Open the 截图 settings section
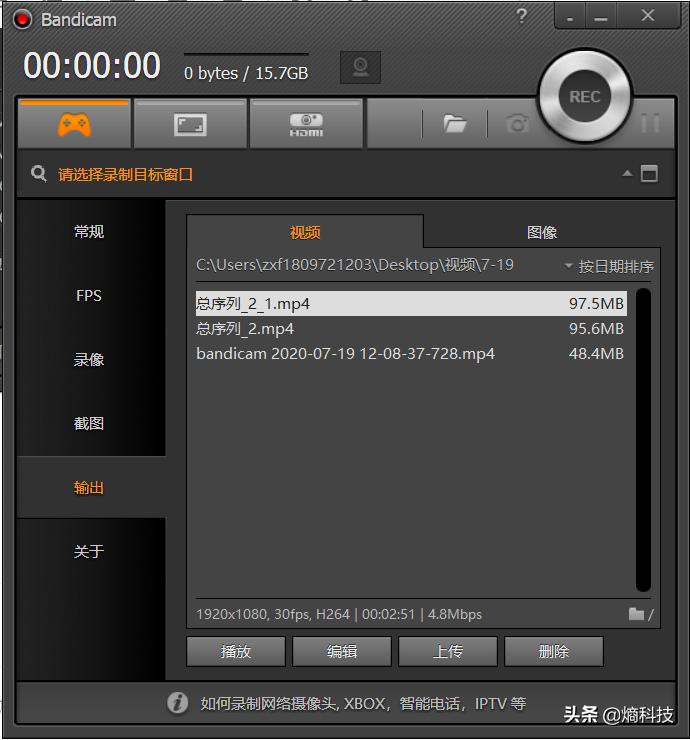This screenshot has width=690, height=740. [x=89, y=423]
